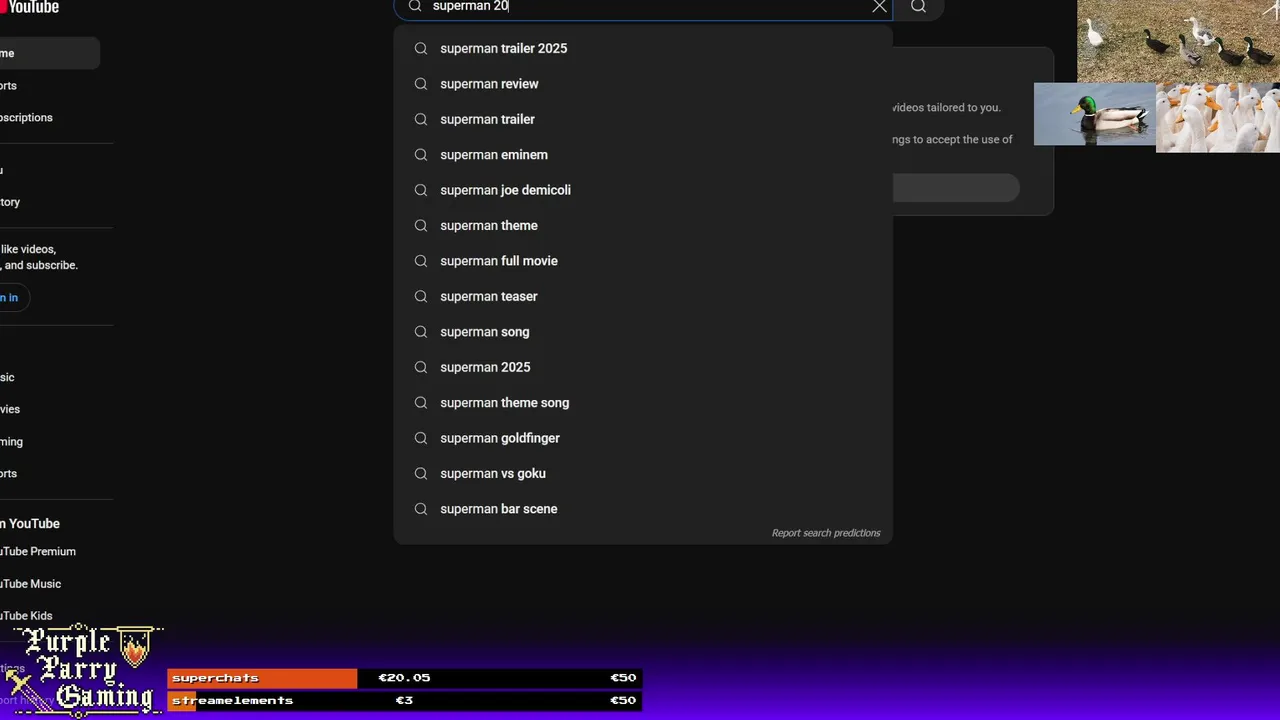Open 'Report search predictions' link
Screen dimensions: 1280x720
(826, 533)
